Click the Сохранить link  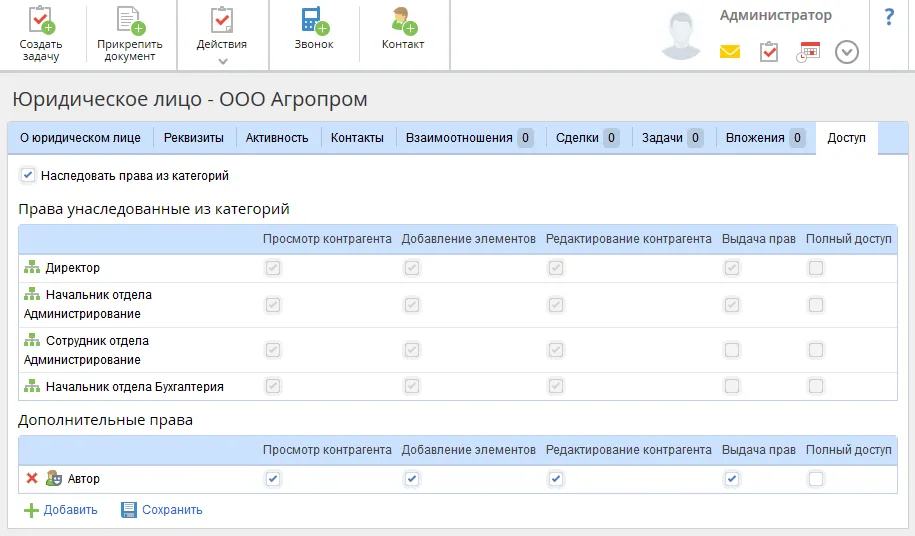tap(172, 510)
